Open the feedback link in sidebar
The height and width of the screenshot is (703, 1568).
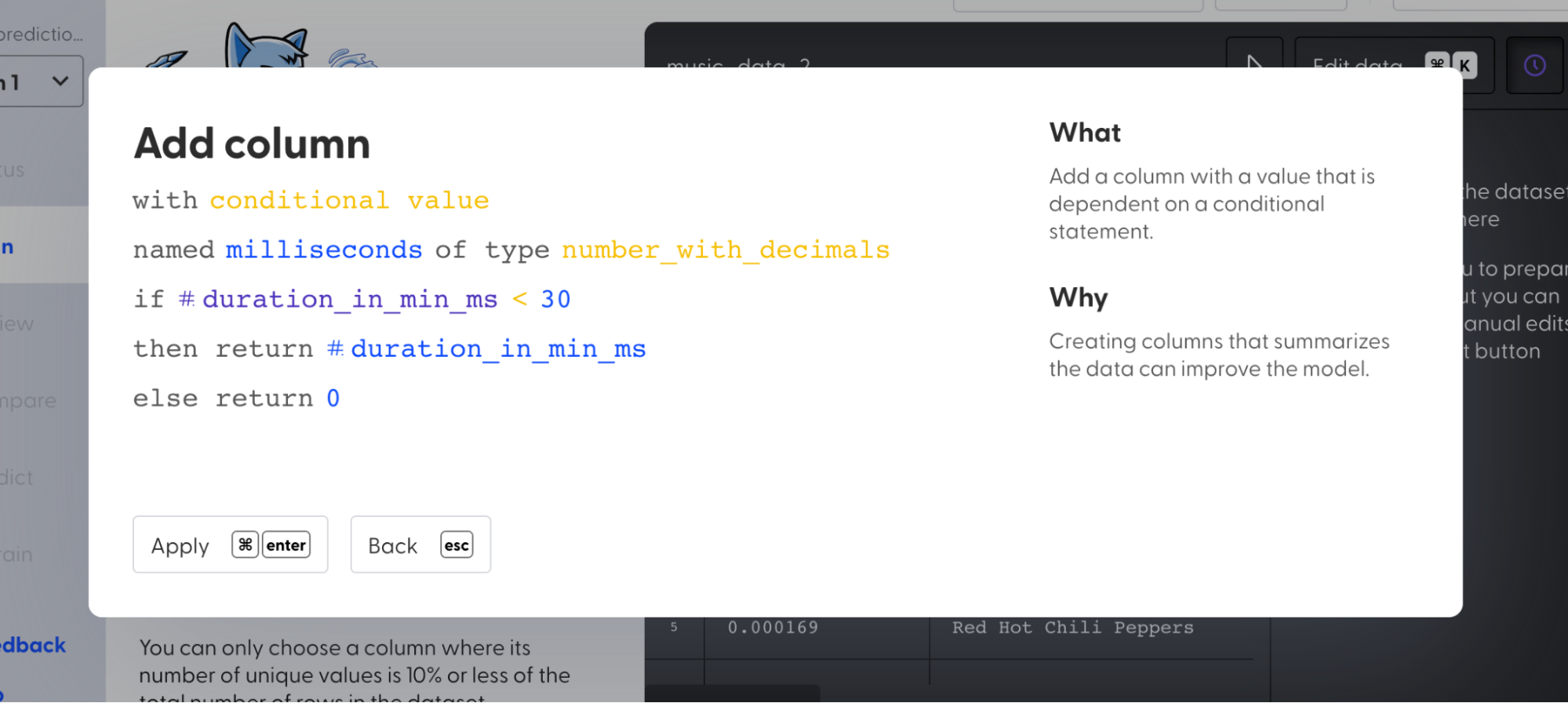coord(33,645)
